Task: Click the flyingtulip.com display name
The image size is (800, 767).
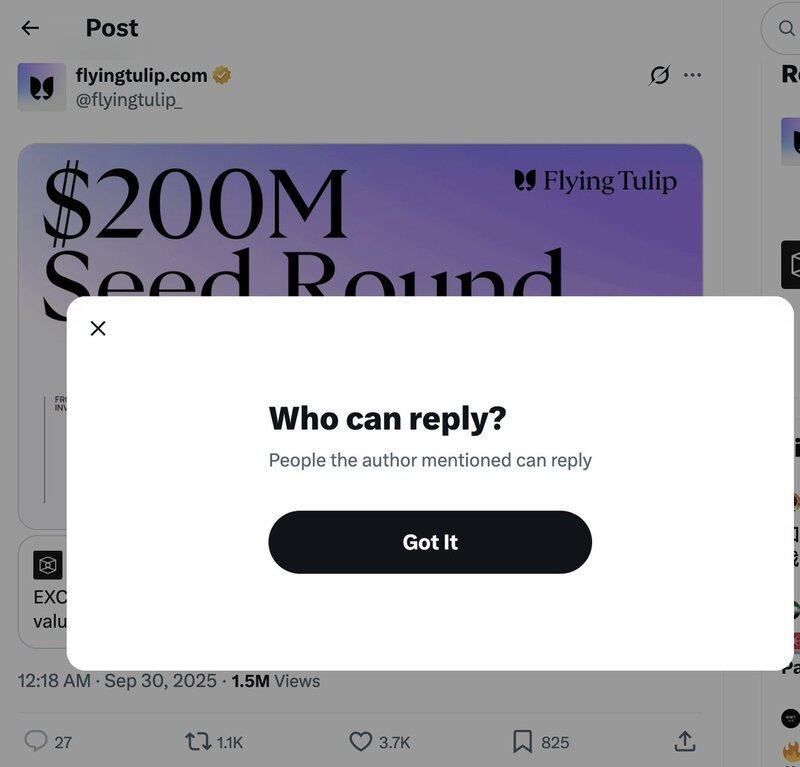Action: tap(141, 75)
